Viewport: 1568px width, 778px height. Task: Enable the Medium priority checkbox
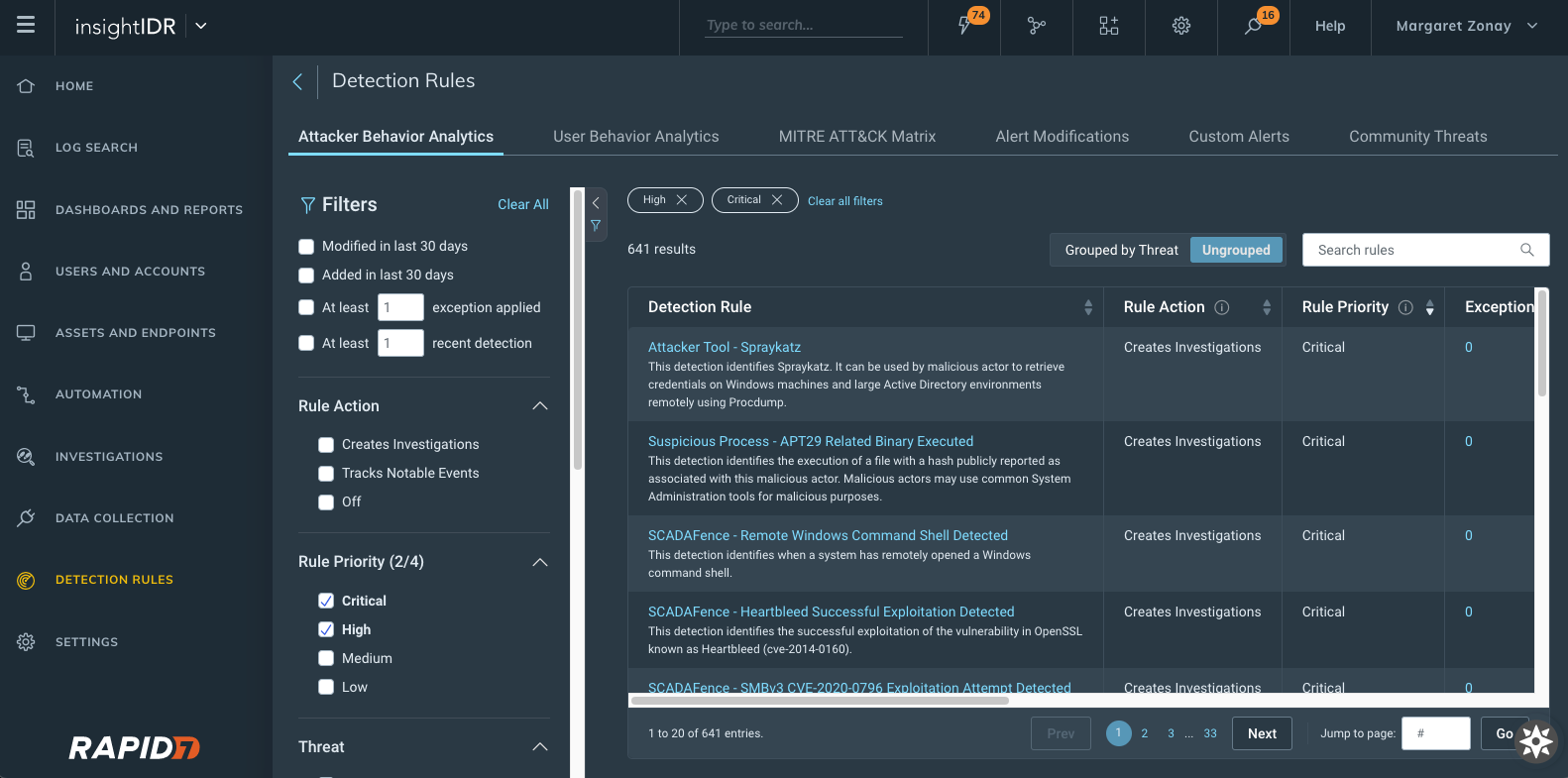coord(326,658)
